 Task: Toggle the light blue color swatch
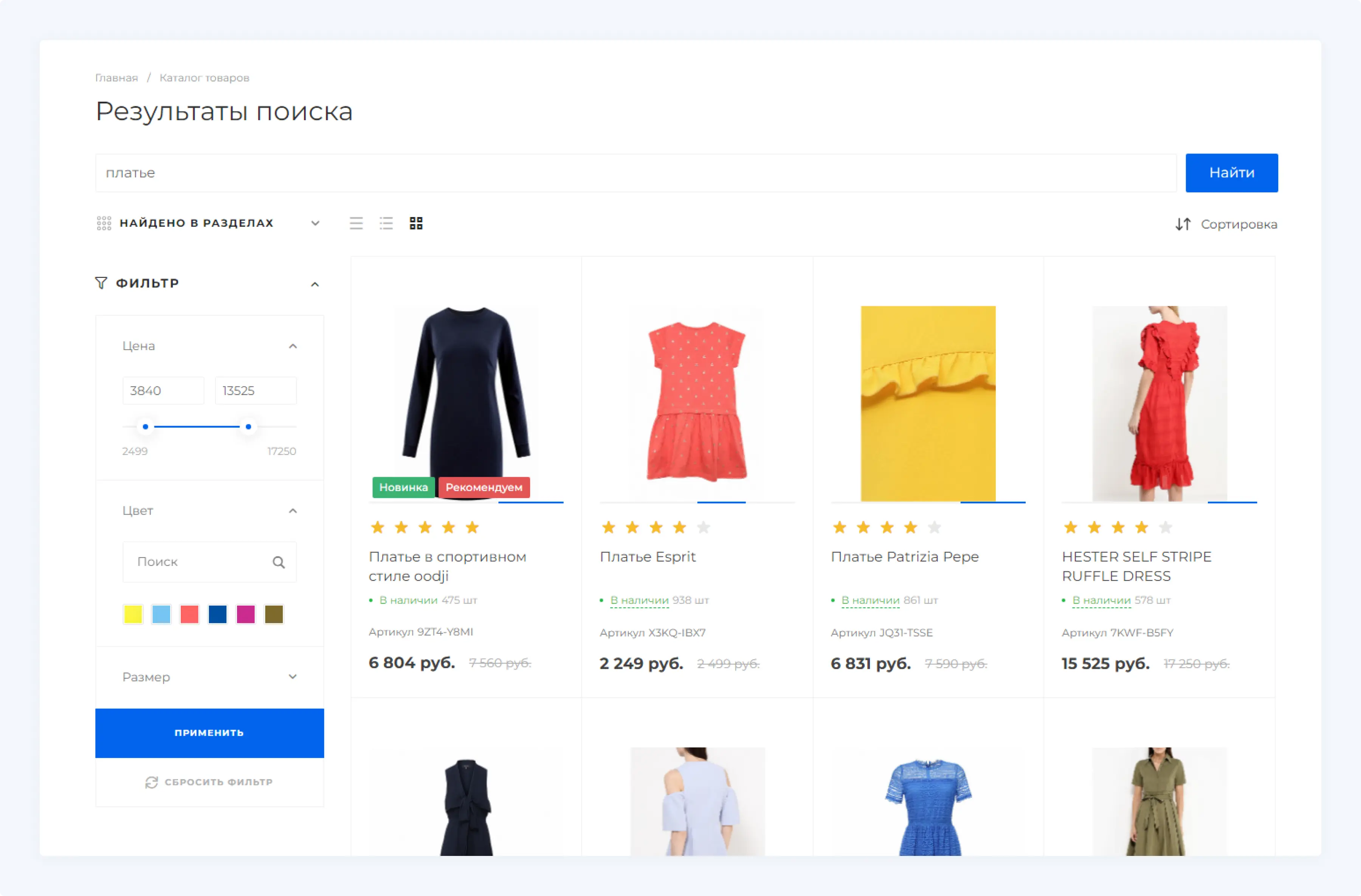pyautogui.click(x=161, y=614)
